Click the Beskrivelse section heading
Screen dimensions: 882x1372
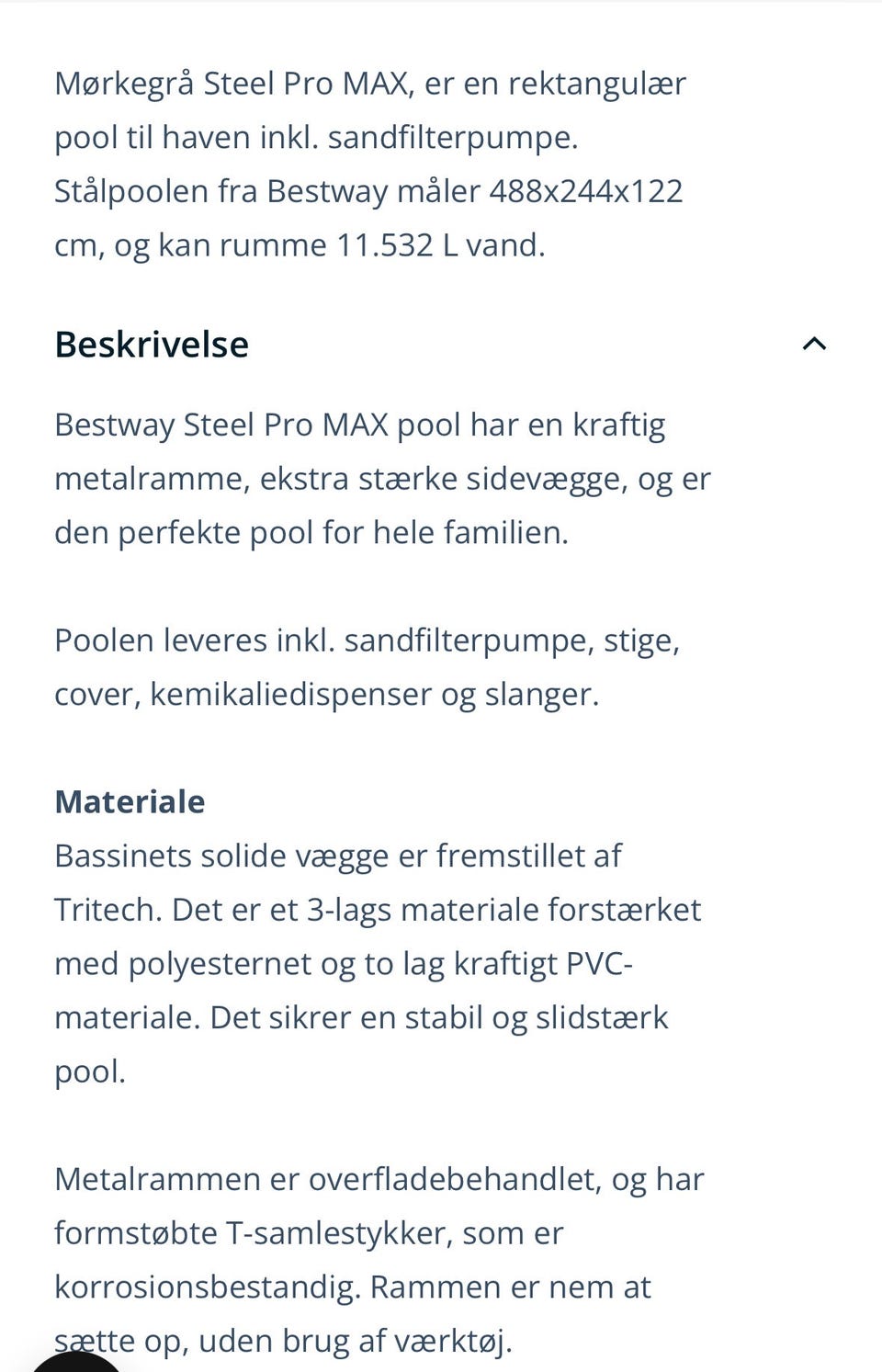coord(153,345)
